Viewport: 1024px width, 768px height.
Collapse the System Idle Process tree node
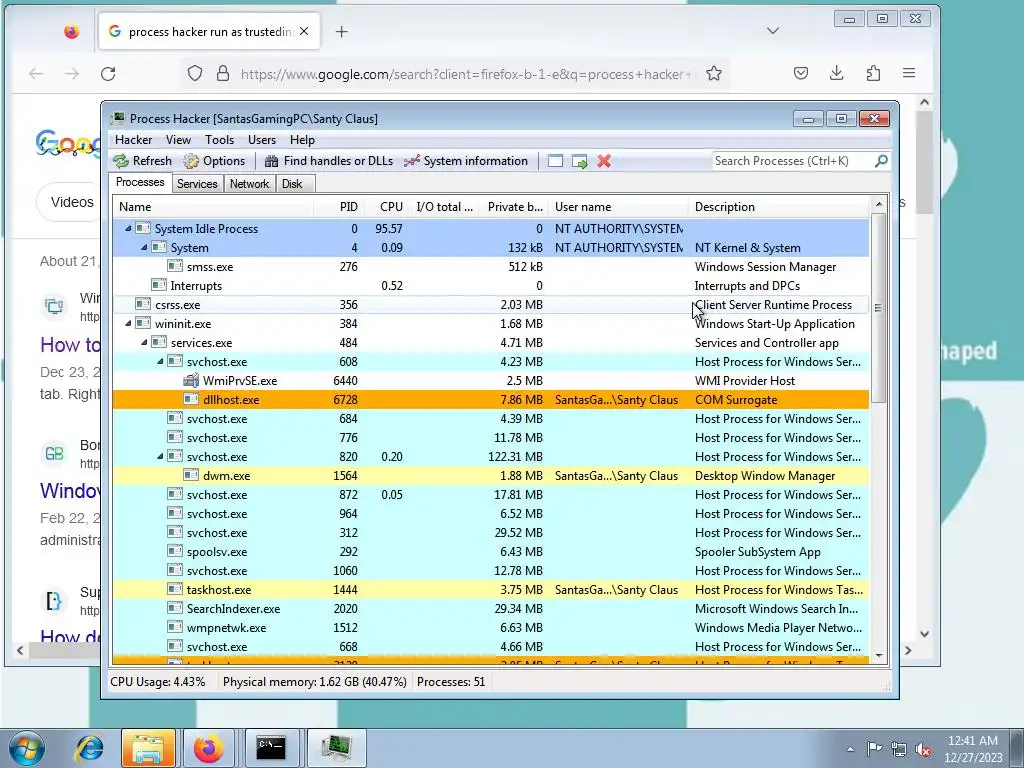click(128, 229)
